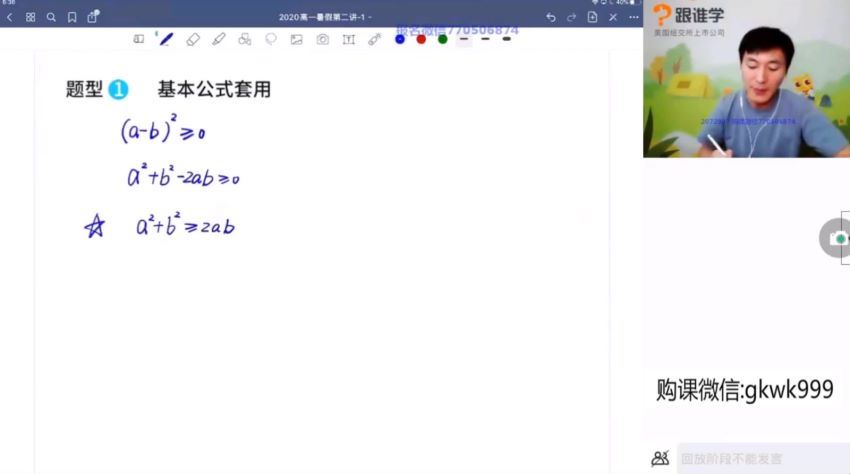Click the 题型 heading text
Image resolution: width=850 pixels, height=474 pixels.
click(84, 89)
